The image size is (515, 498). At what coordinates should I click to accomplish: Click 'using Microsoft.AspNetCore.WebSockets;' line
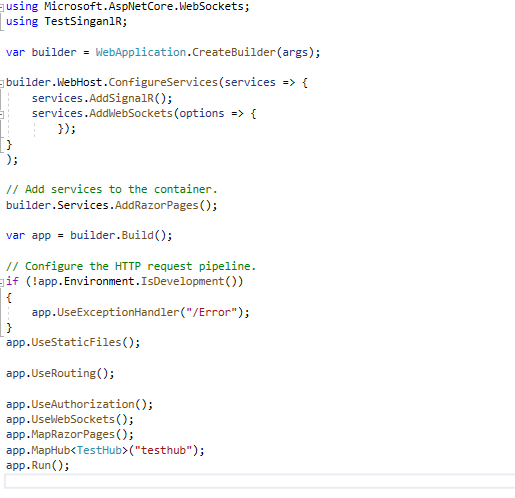pyautogui.click(x=128, y=7)
